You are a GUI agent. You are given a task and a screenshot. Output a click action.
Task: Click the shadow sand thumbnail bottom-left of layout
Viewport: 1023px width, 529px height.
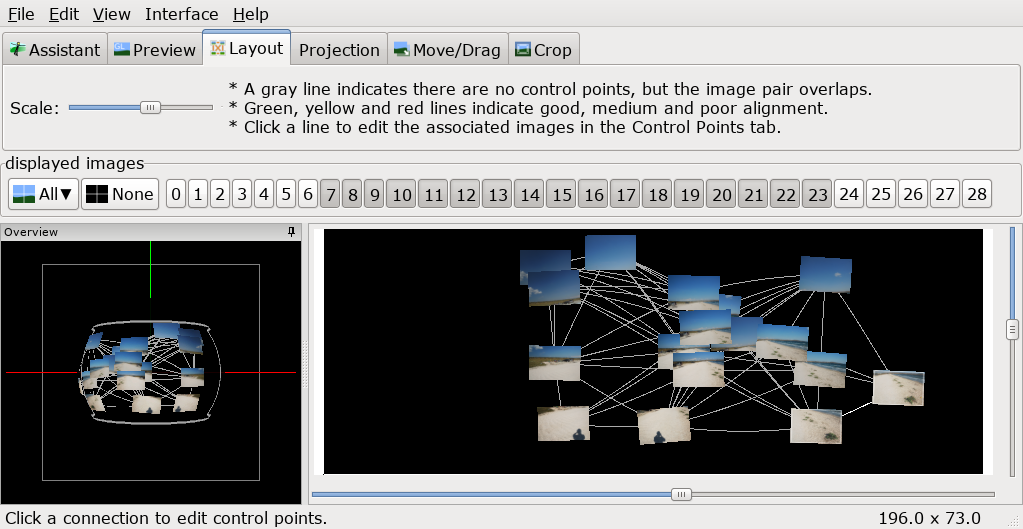pyautogui.click(x=564, y=423)
